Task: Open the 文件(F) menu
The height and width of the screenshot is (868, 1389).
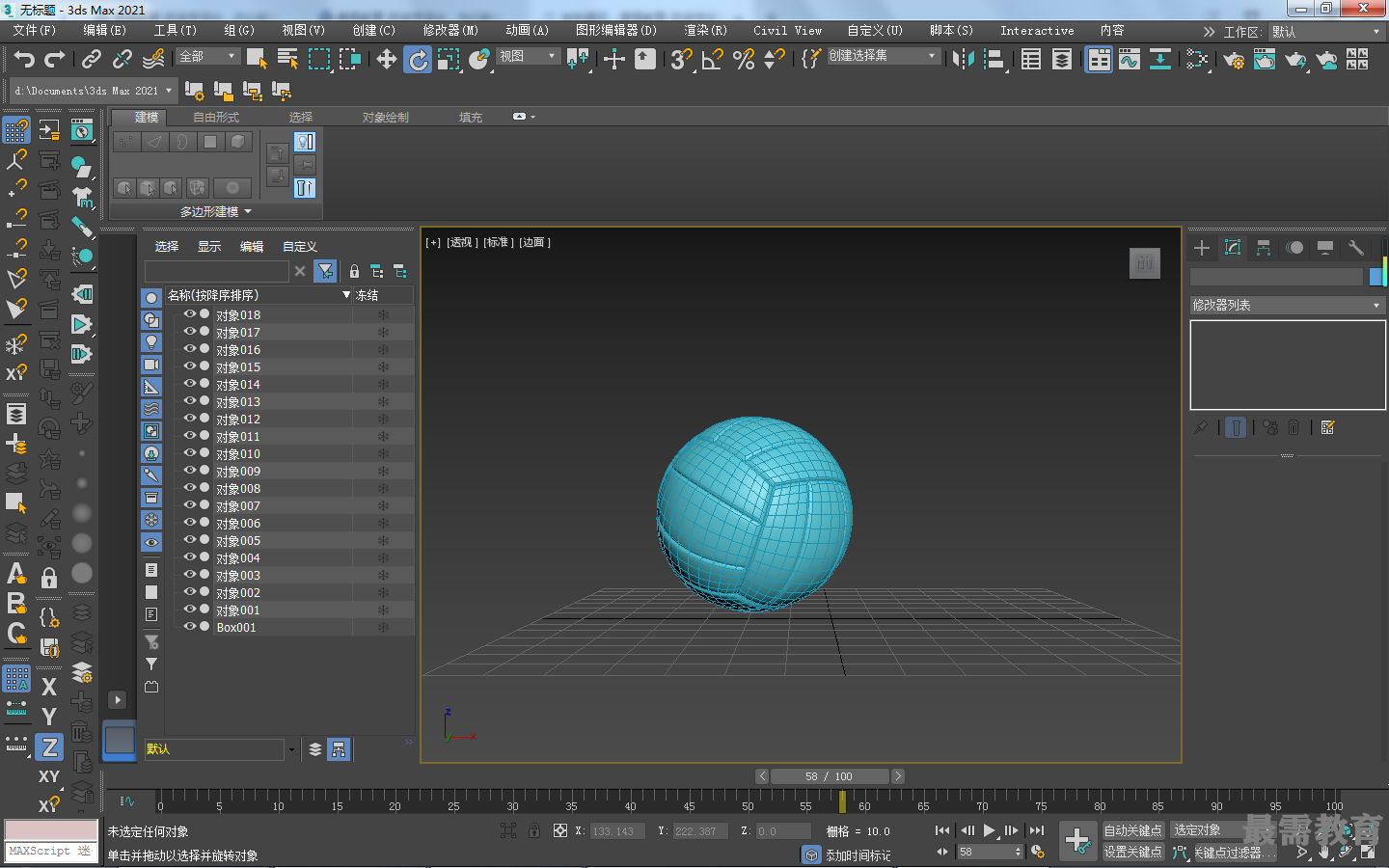Action: 34,31
